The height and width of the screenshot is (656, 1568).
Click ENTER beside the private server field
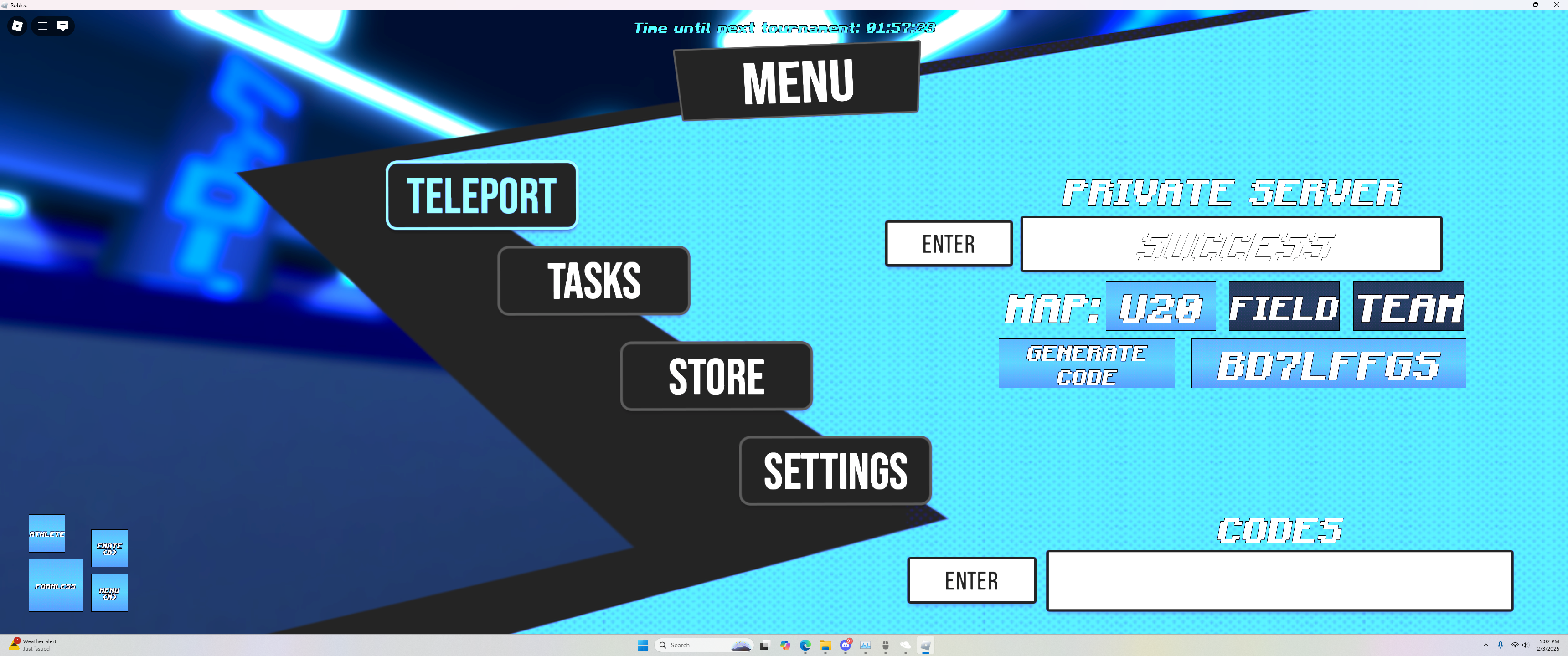pyautogui.click(x=949, y=243)
